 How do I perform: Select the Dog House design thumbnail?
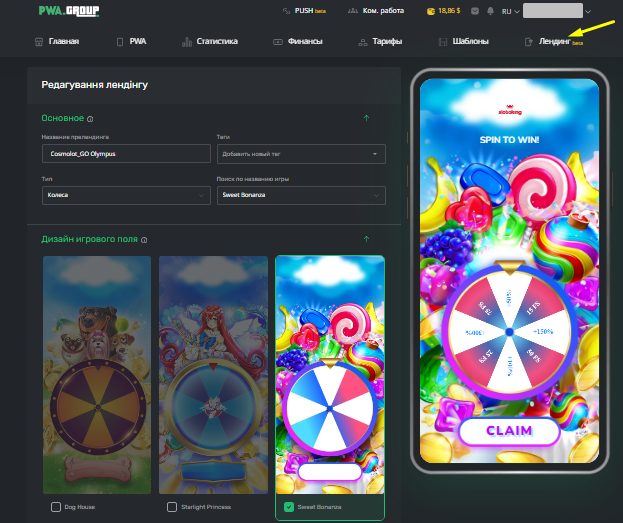tap(97, 375)
